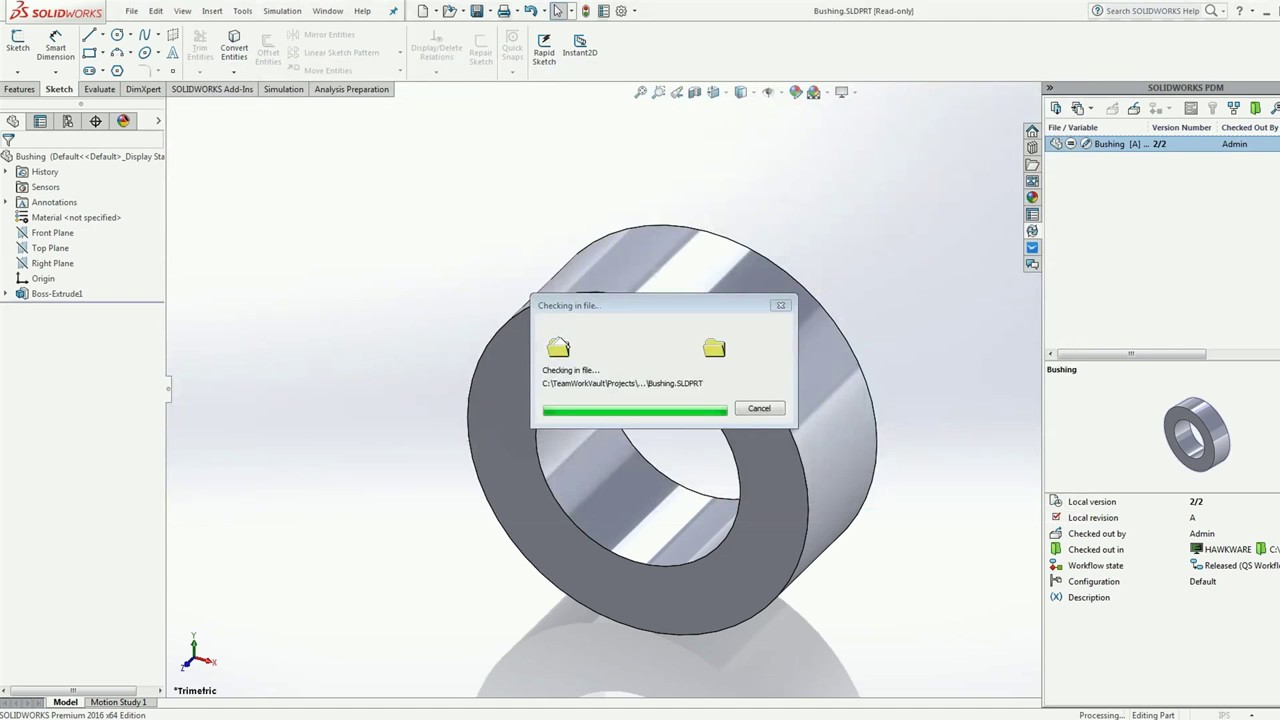Click the check-in progress bar

click(x=635, y=410)
